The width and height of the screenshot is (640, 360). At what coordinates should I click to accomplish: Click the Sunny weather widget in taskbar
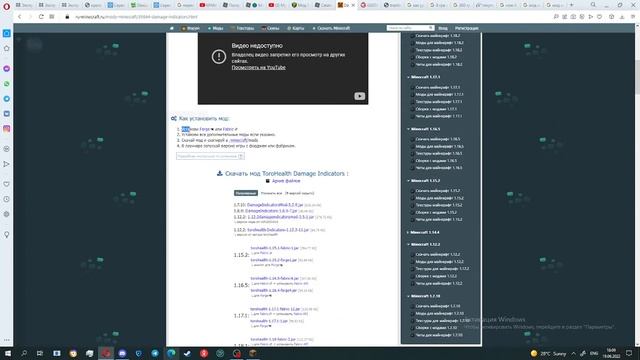point(549,353)
